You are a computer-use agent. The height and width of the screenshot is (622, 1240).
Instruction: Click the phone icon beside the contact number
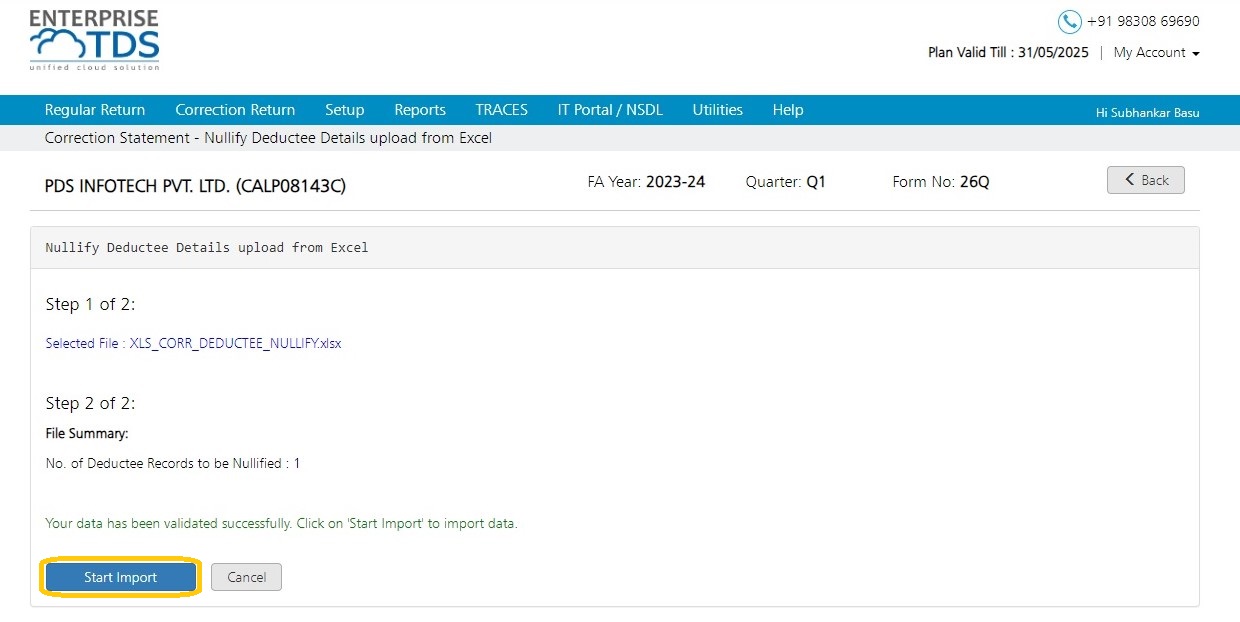tap(1070, 22)
